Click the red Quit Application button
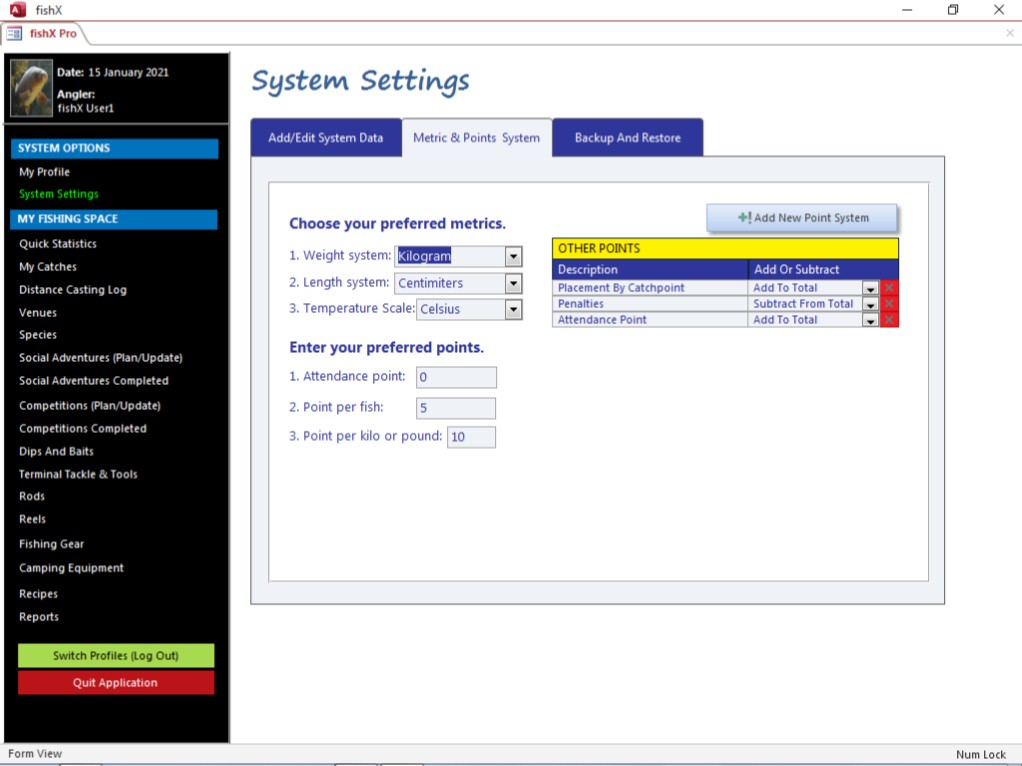The image size is (1022, 766). coord(116,683)
